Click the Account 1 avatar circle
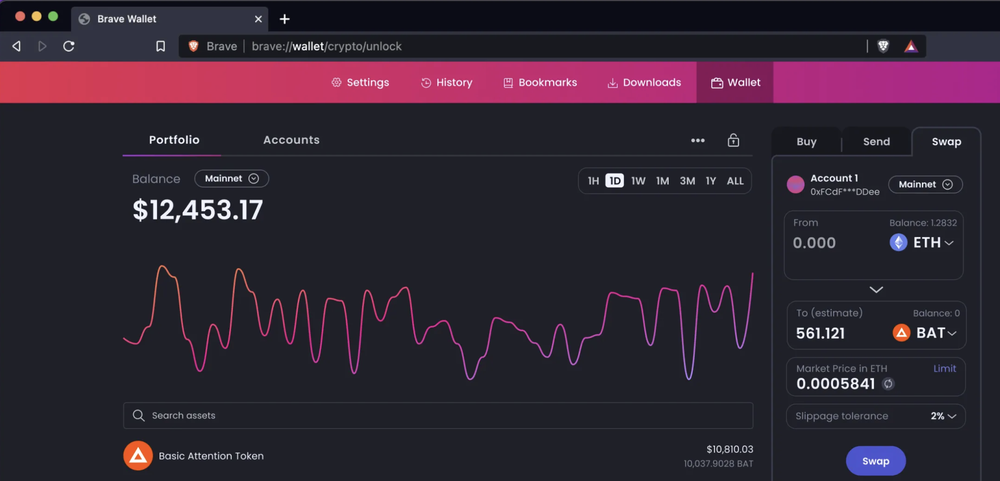Viewport: 1000px width, 481px height. click(795, 184)
